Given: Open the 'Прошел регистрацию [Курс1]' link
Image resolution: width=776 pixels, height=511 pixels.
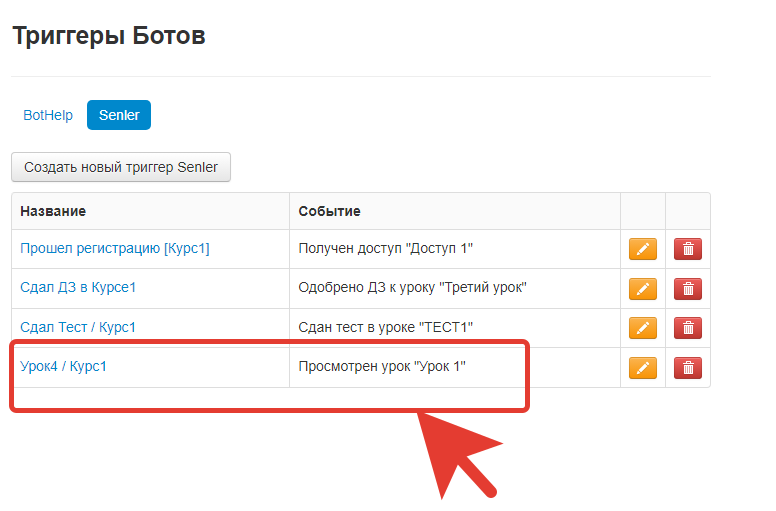Looking at the screenshot, I should 115,248.
